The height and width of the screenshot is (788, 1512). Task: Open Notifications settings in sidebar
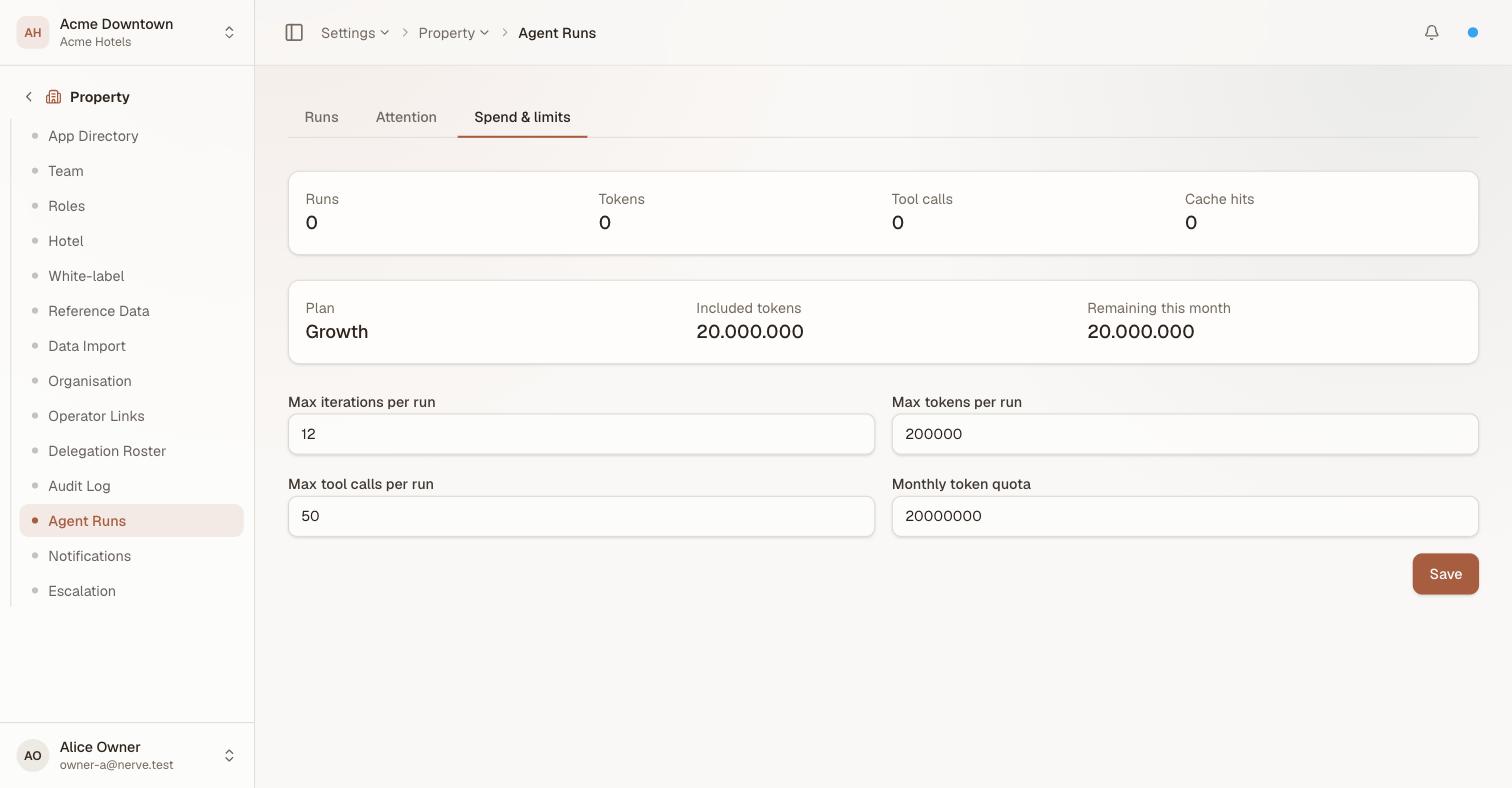pyautogui.click(x=131, y=556)
